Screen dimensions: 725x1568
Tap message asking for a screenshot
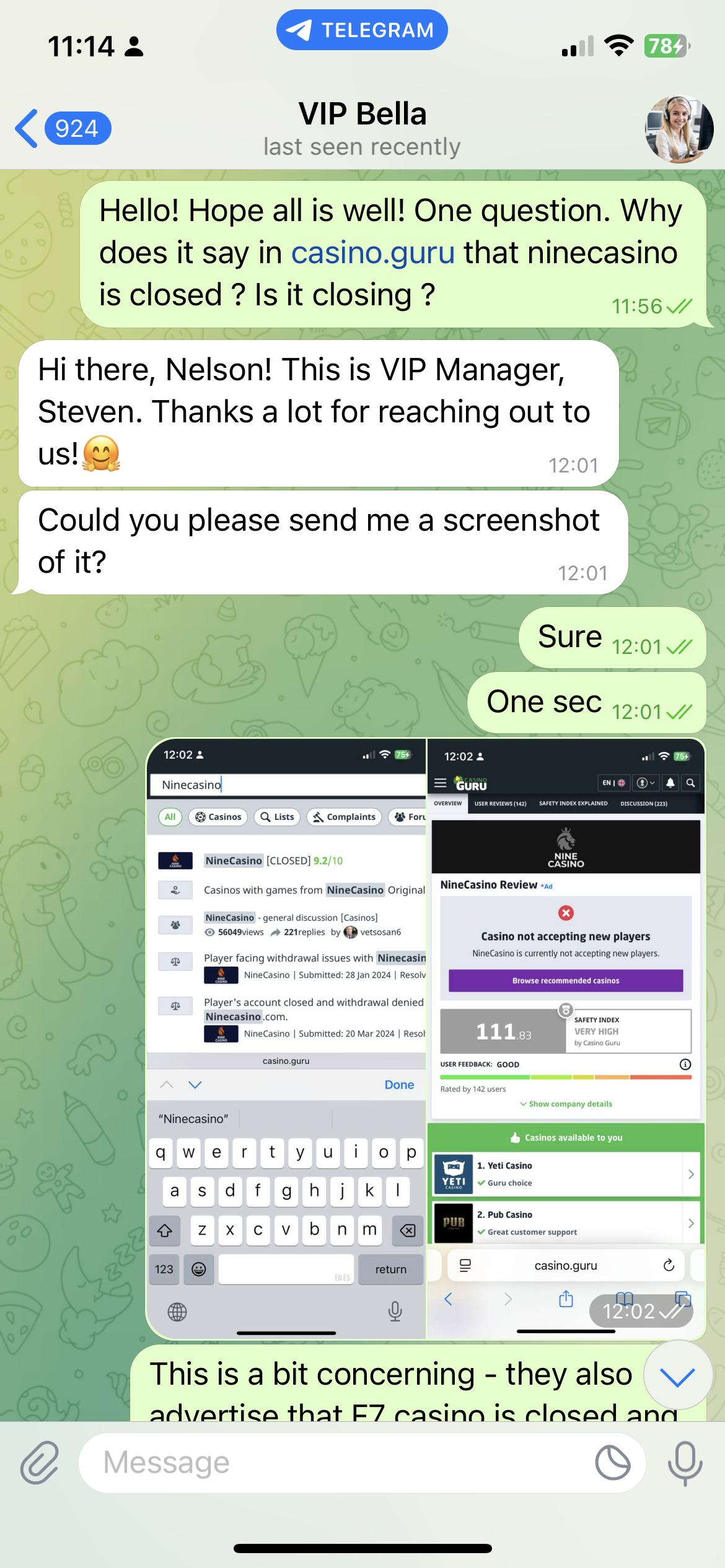322,542
